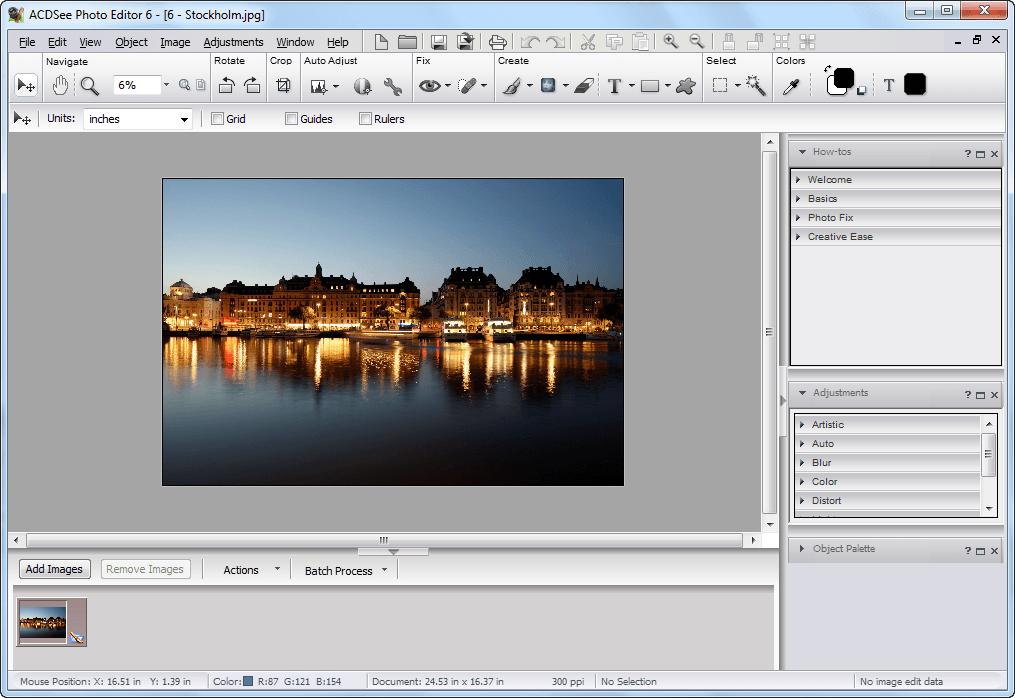Select the Red Eye fix tool
The height and width of the screenshot is (698, 1015).
click(429, 86)
